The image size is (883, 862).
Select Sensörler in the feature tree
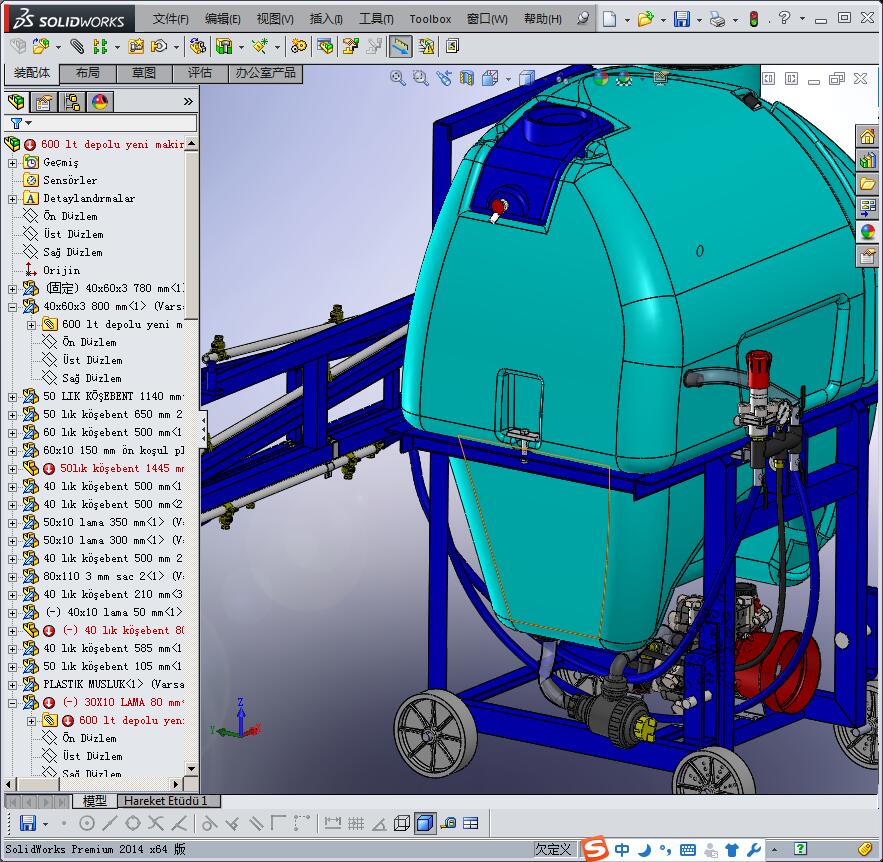[70, 180]
